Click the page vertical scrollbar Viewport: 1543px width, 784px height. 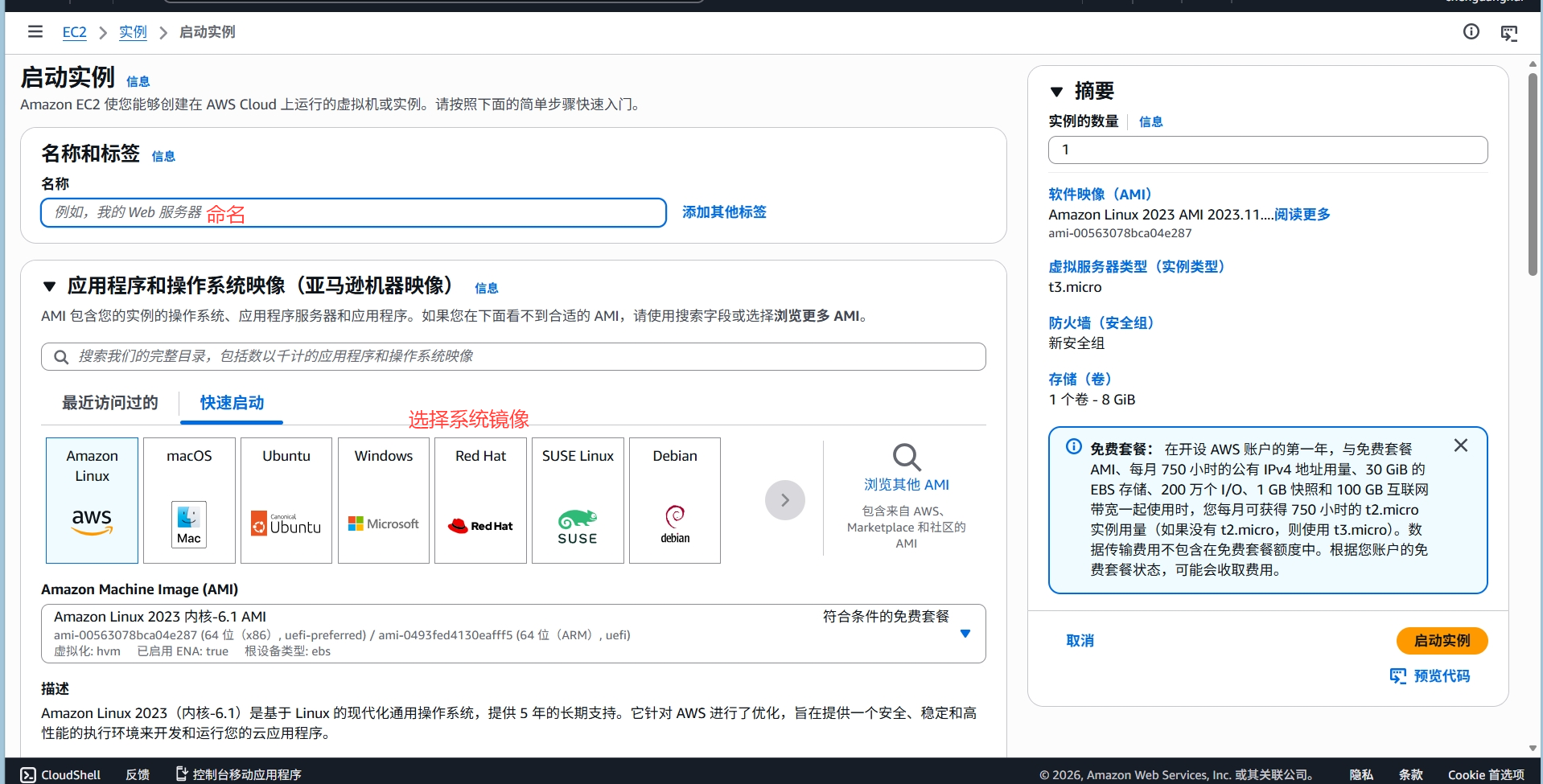pyautogui.click(x=1533, y=175)
